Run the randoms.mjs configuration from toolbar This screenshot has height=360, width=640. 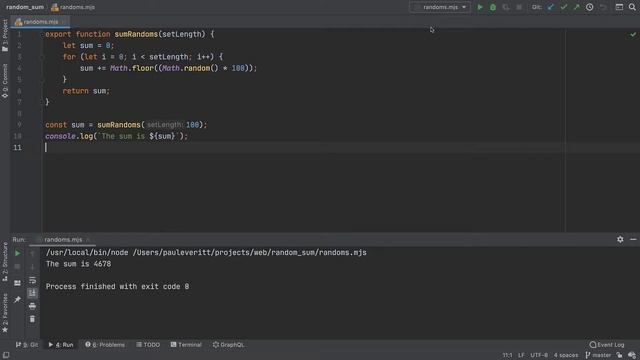pyautogui.click(x=480, y=7)
